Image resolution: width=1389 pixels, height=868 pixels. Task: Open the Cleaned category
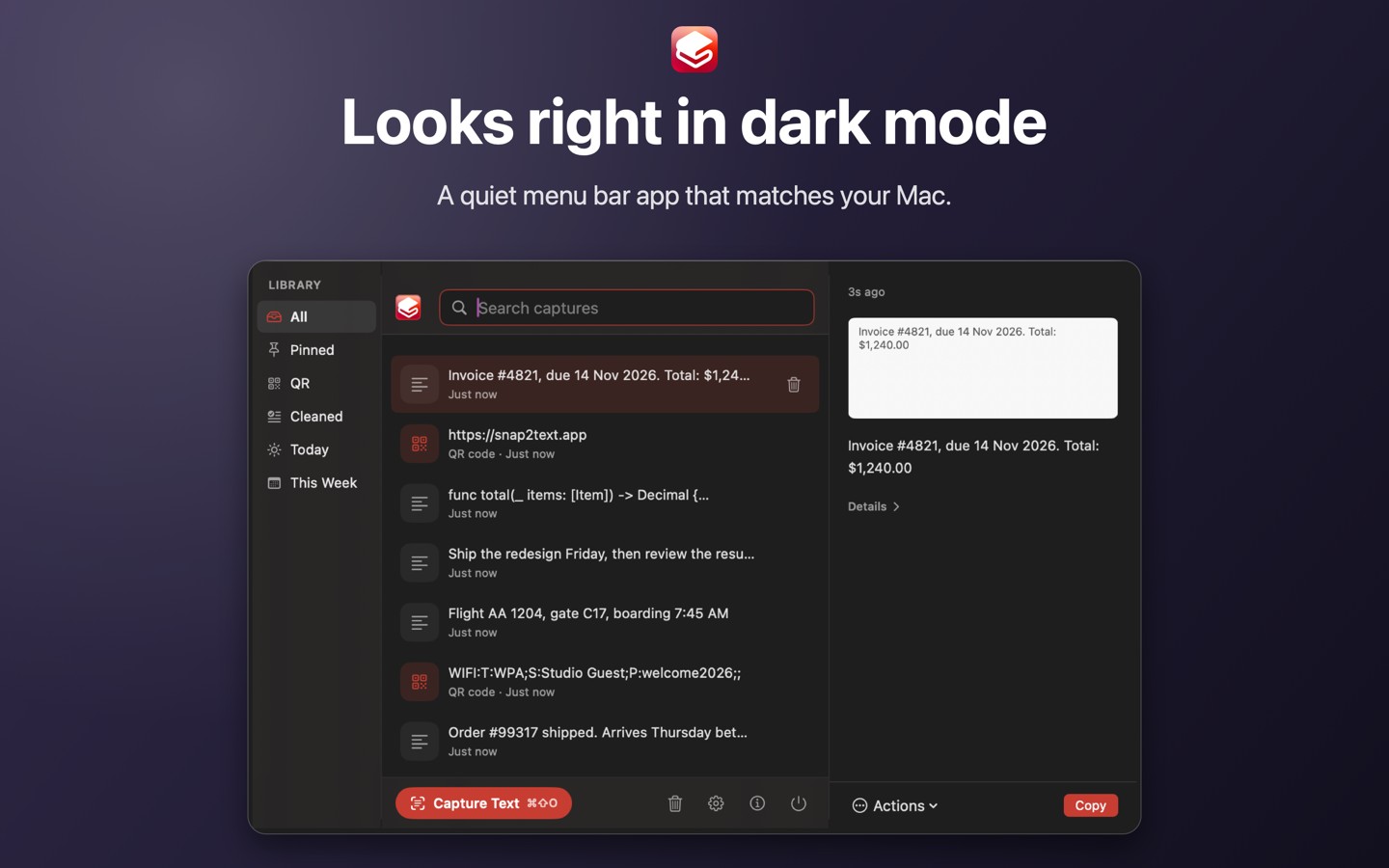[x=316, y=417]
